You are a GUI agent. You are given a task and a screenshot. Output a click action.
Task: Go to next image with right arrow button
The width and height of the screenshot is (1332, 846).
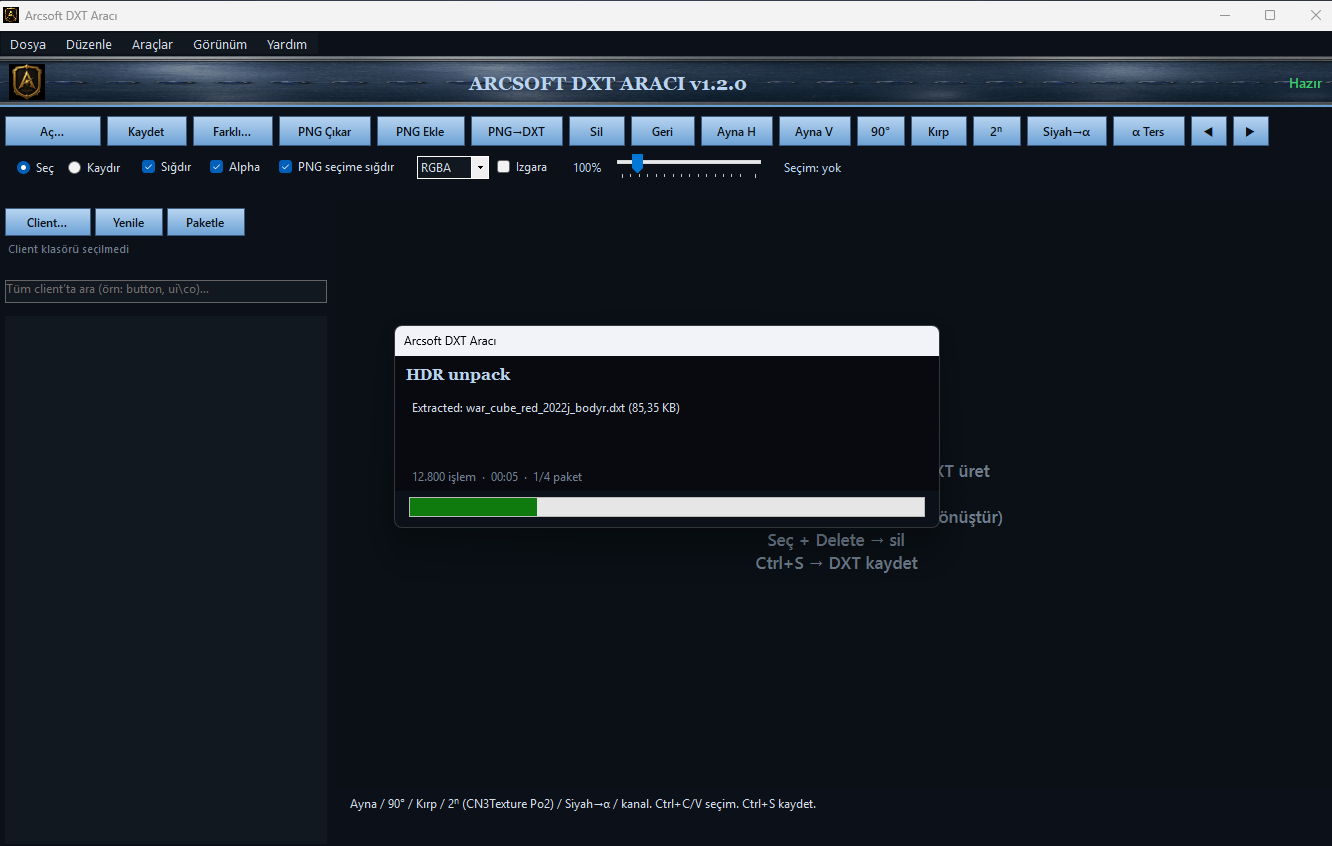(x=1251, y=131)
